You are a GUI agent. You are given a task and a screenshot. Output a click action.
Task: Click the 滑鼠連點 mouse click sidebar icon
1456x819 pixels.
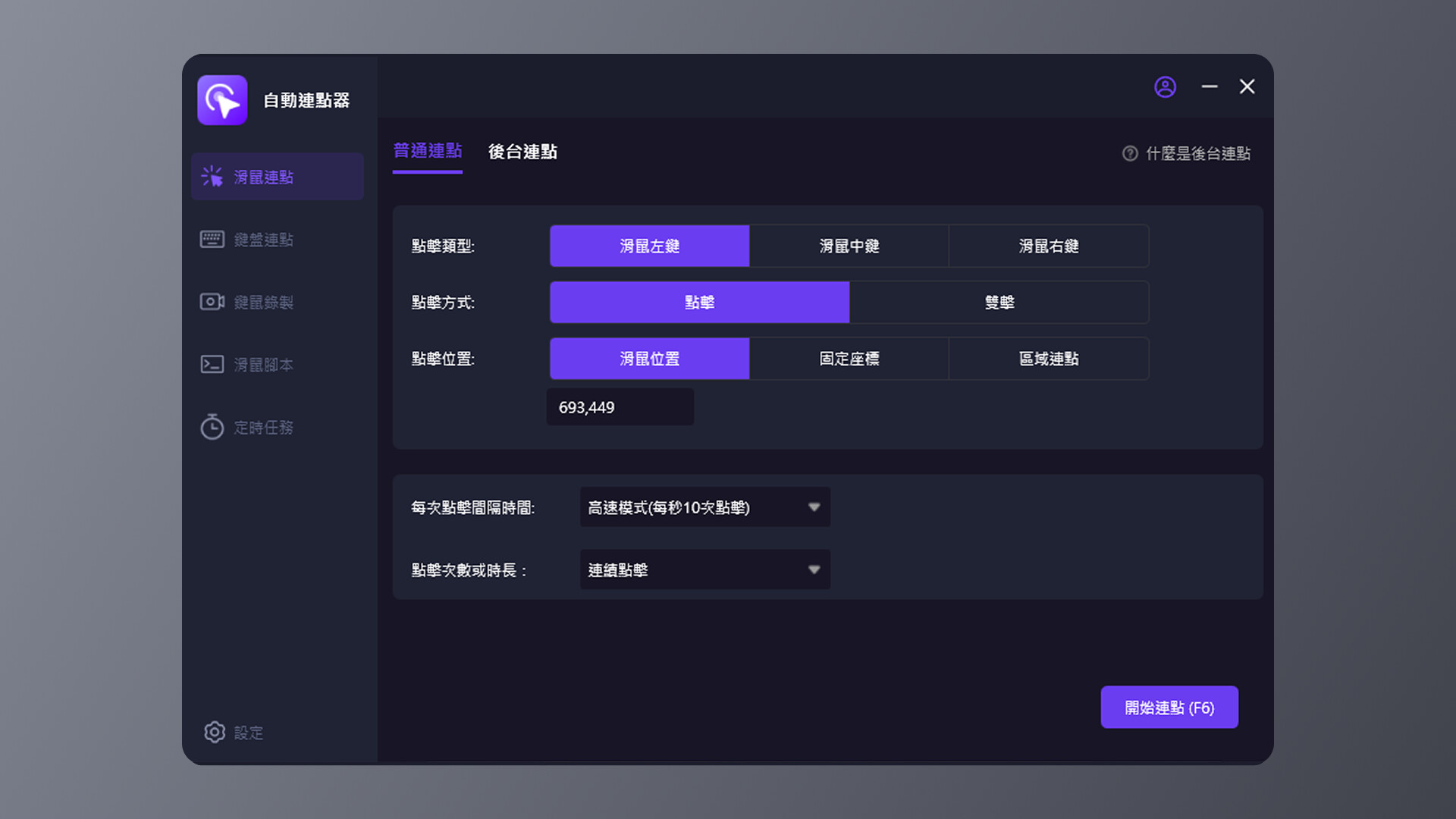click(212, 177)
